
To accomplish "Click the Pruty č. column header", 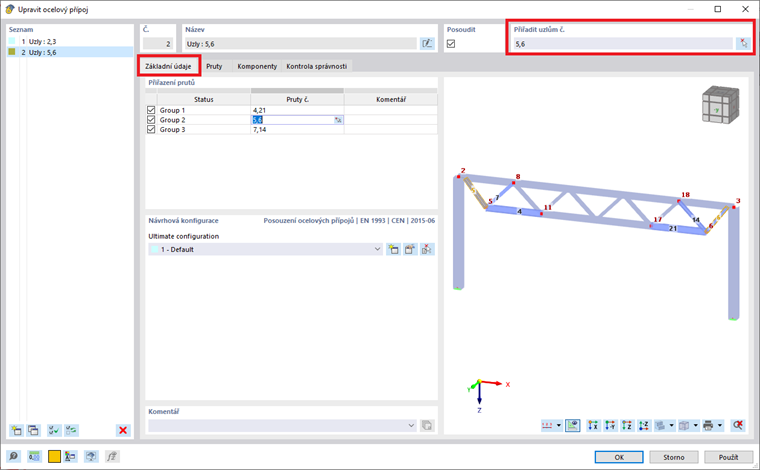I will coord(297,99).
